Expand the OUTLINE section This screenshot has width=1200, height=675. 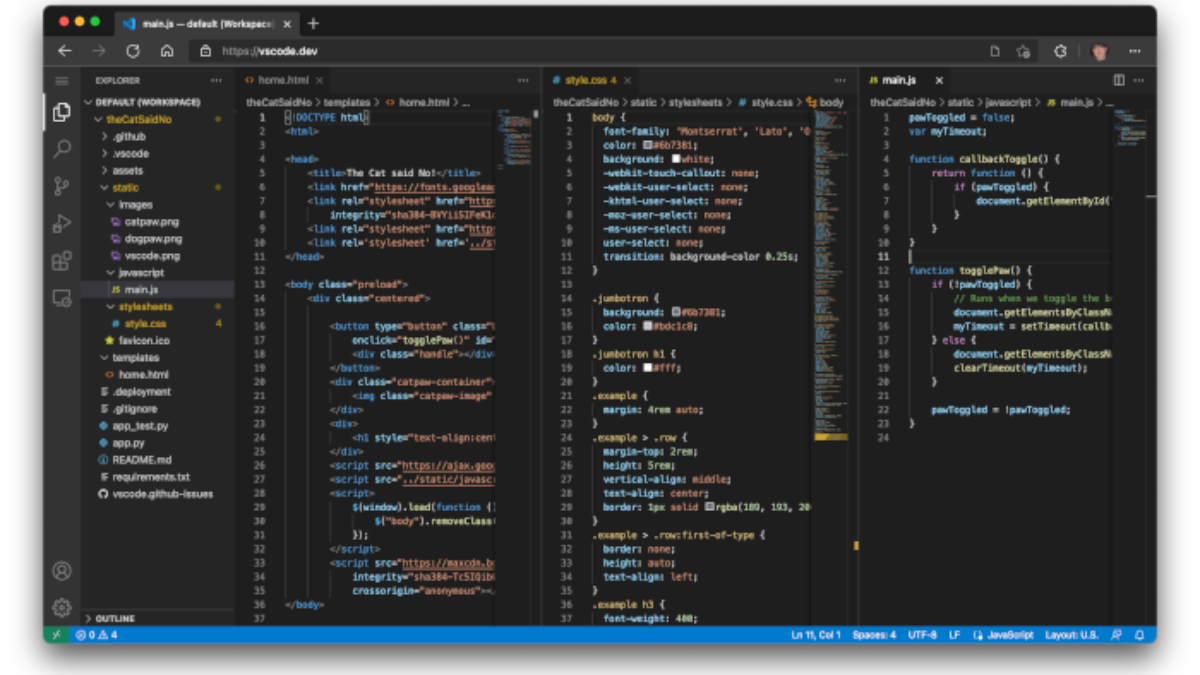pos(115,618)
